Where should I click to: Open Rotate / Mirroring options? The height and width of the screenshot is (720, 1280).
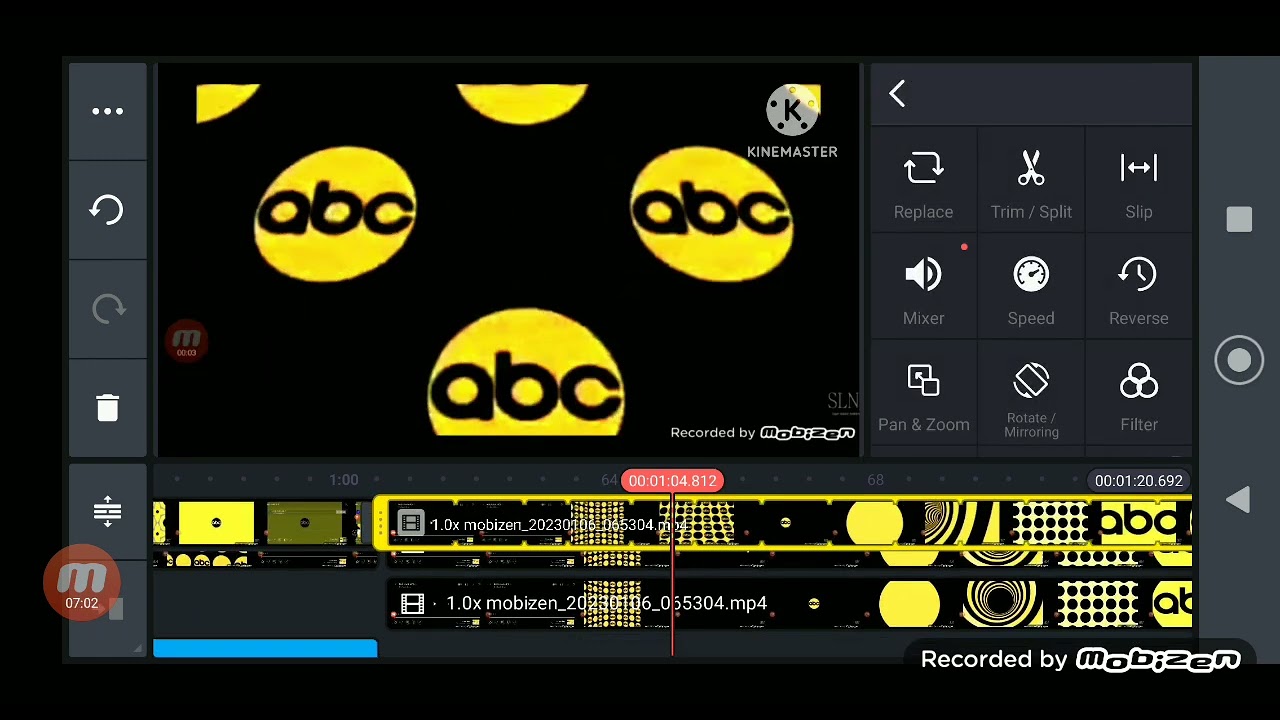coord(1031,397)
